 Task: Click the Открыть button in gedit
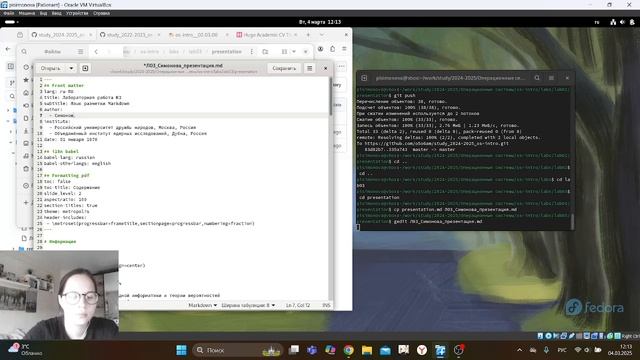click(51, 68)
